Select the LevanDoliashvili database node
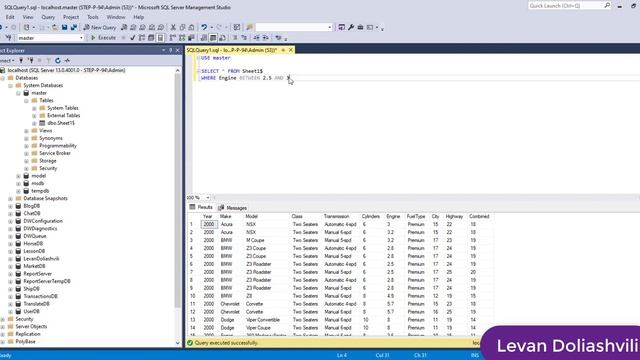This screenshot has height=360, width=640. point(41,259)
